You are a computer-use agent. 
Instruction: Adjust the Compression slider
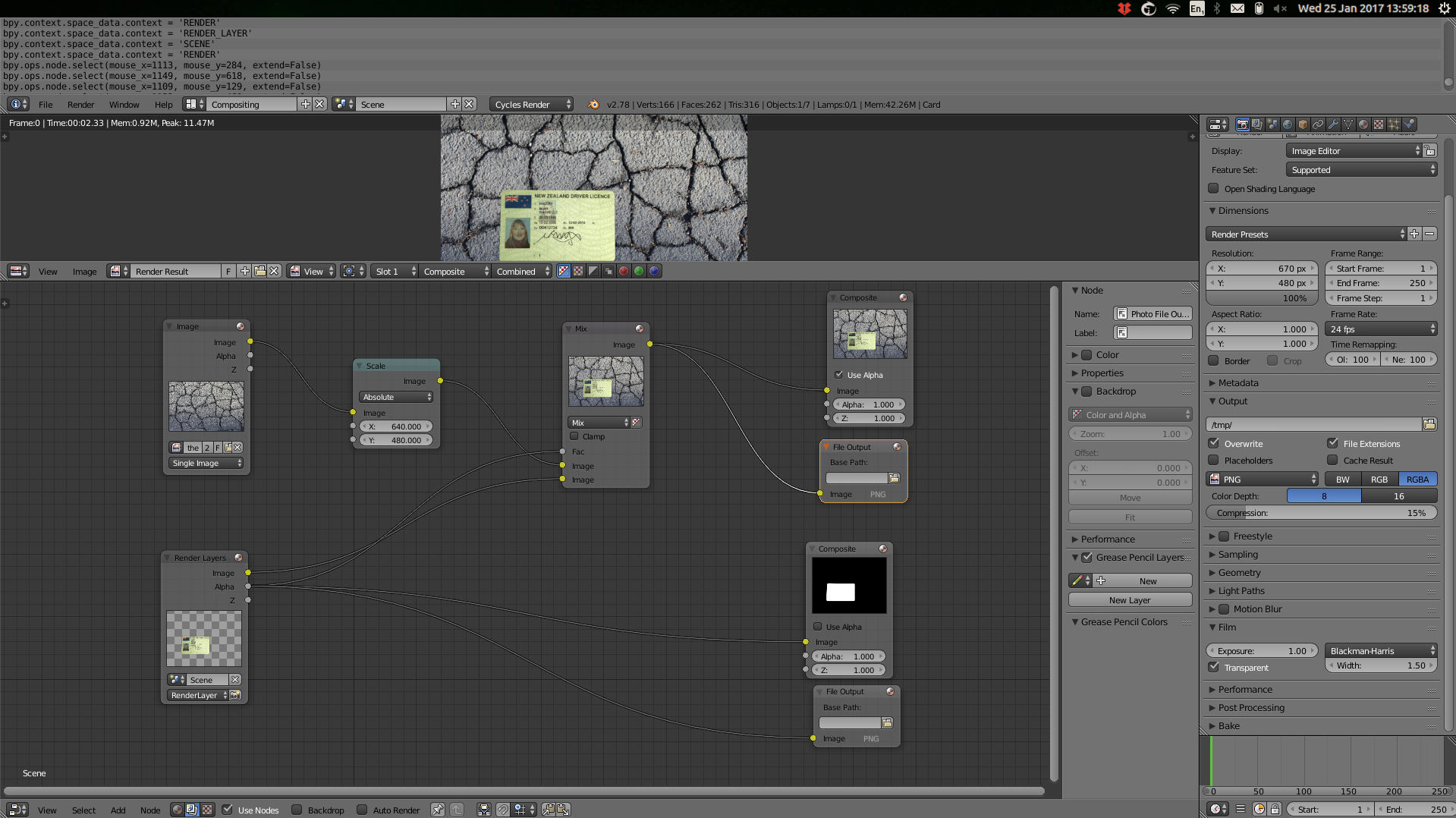(1321, 513)
